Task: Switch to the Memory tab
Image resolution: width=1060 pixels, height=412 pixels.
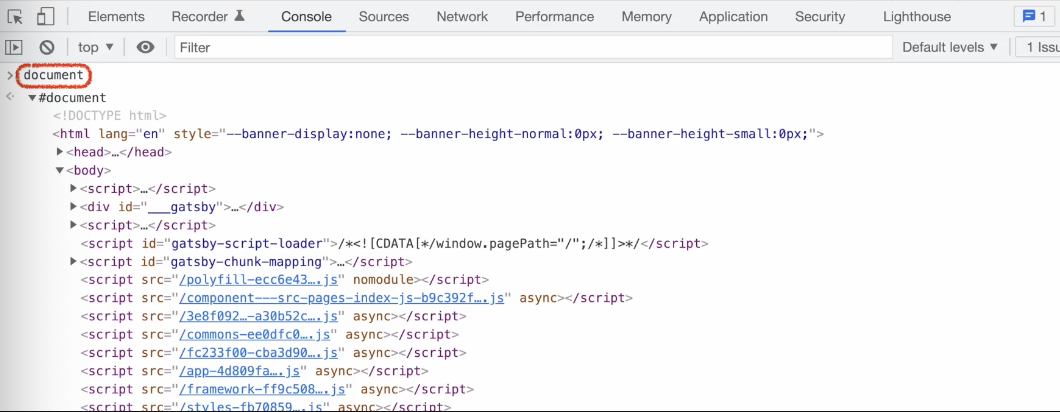Action: pyautogui.click(x=646, y=17)
